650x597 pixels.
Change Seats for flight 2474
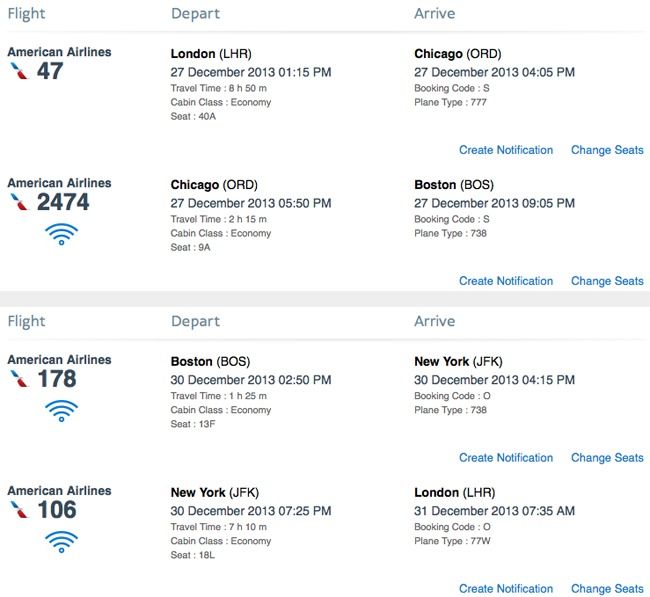pyautogui.click(x=607, y=281)
